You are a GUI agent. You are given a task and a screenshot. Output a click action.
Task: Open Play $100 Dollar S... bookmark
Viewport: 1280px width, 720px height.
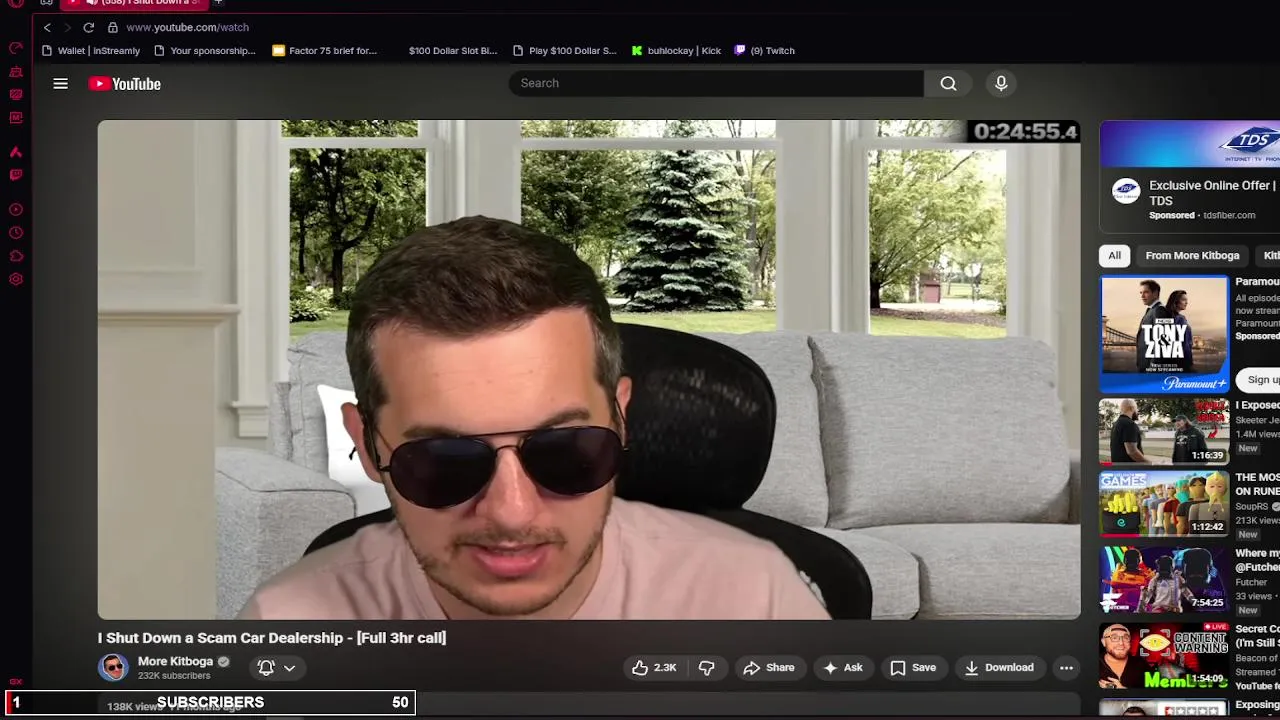565,50
